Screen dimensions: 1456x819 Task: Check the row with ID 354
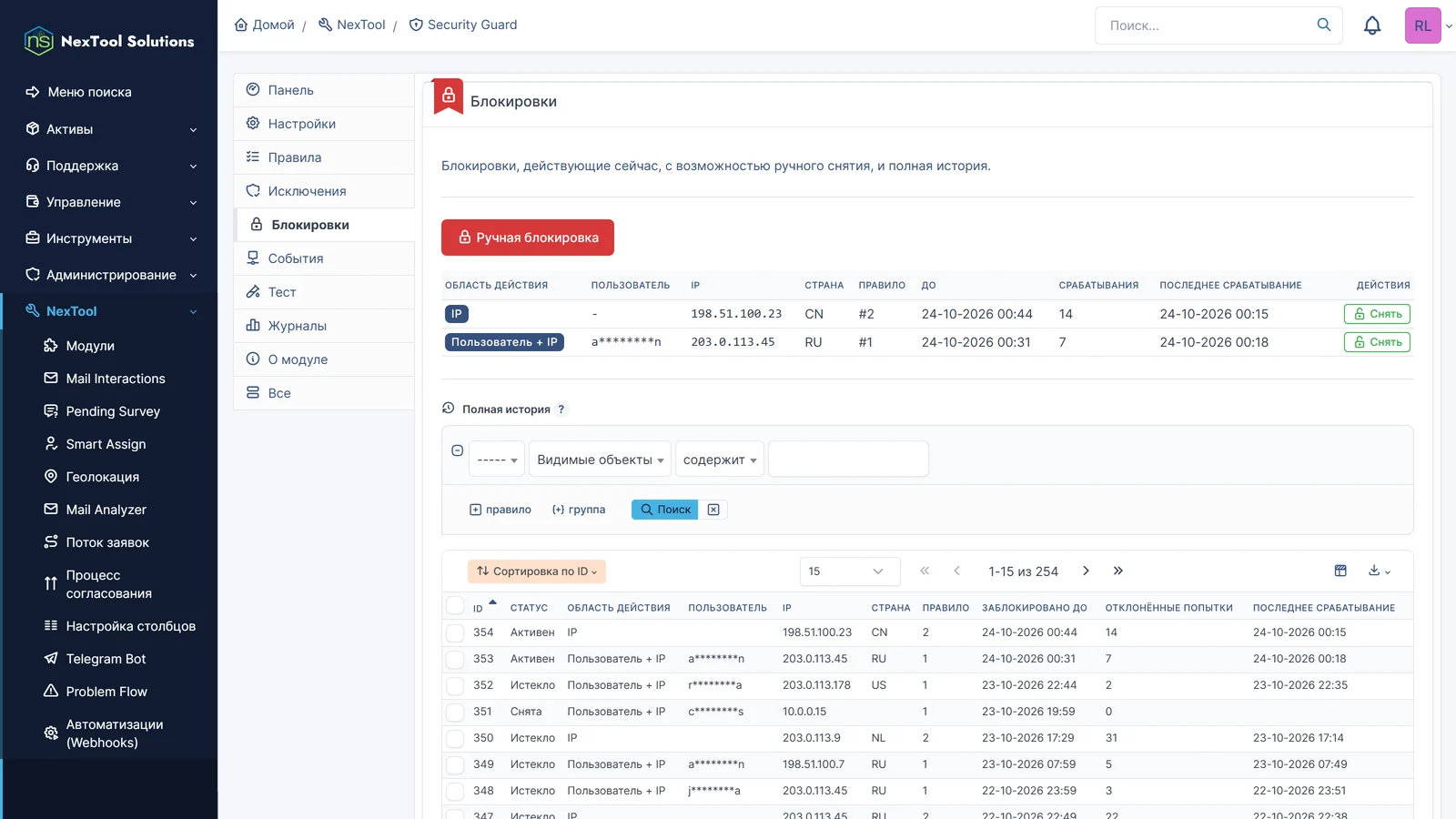[x=455, y=632]
